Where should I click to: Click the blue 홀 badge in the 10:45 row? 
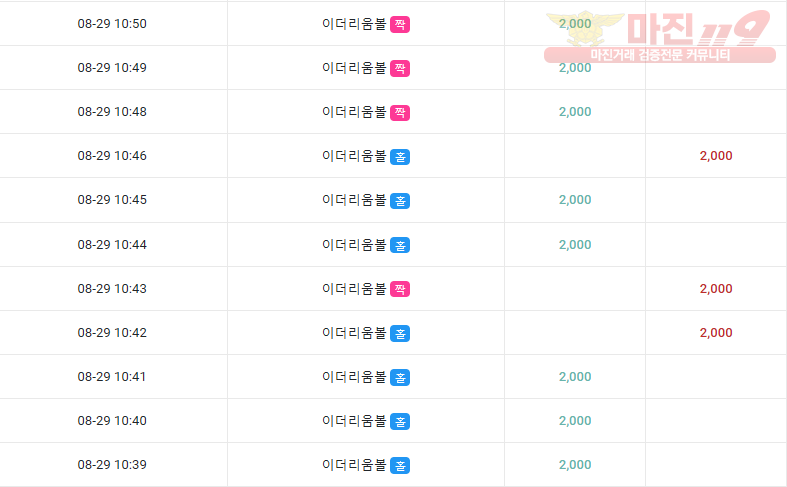click(400, 201)
